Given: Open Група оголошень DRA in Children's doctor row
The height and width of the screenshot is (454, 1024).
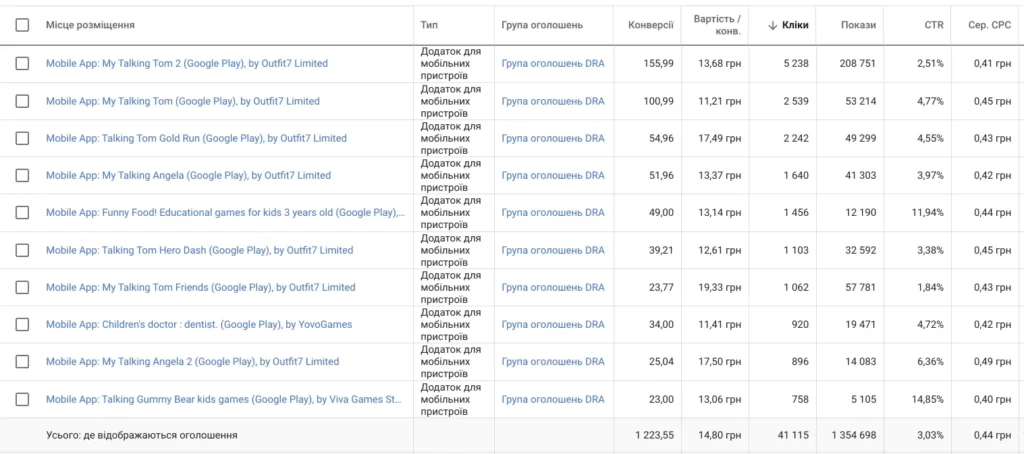Looking at the screenshot, I should [553, 325].
